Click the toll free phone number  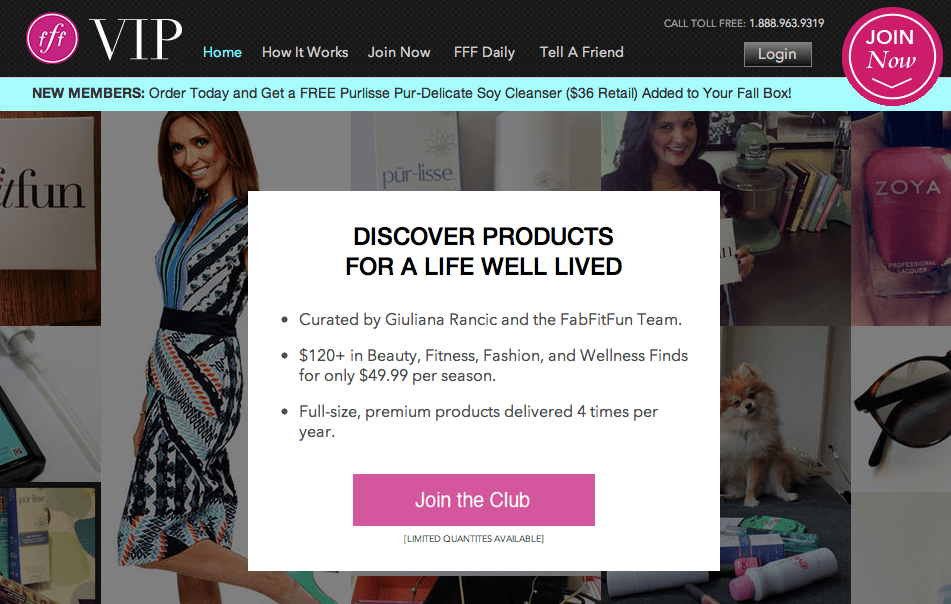(x=787, y=23)
